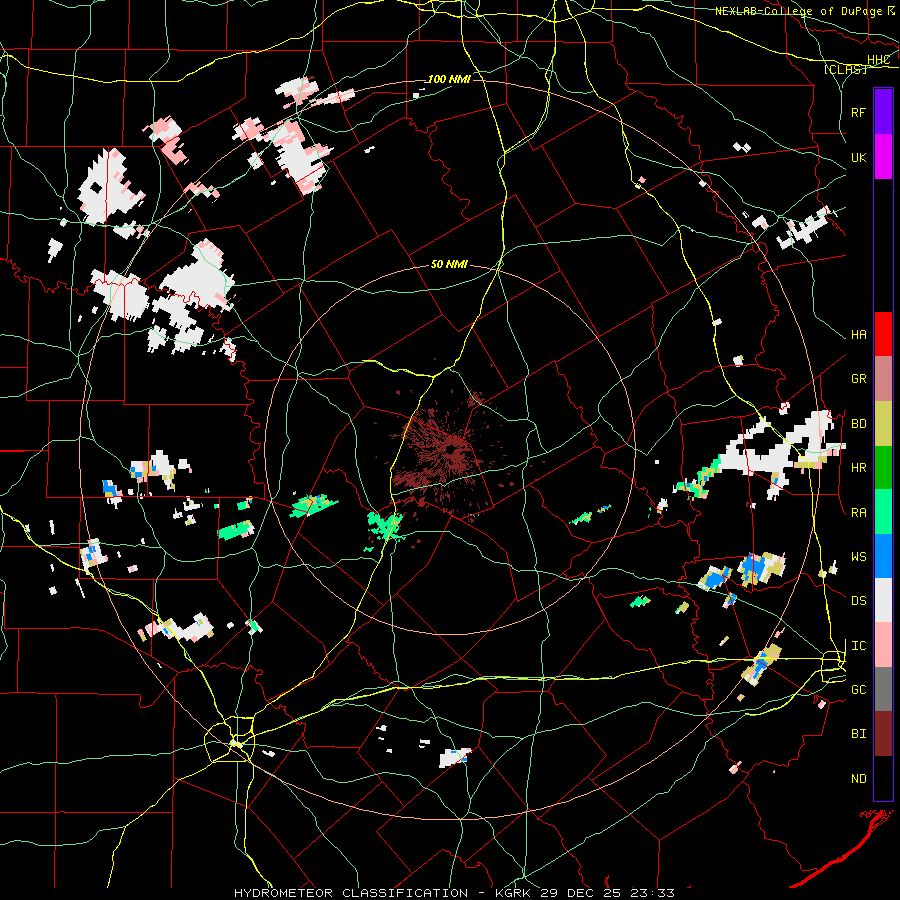900x900 pixels.
Task: Click the "WS" legend label
Action: coord(858,556)
